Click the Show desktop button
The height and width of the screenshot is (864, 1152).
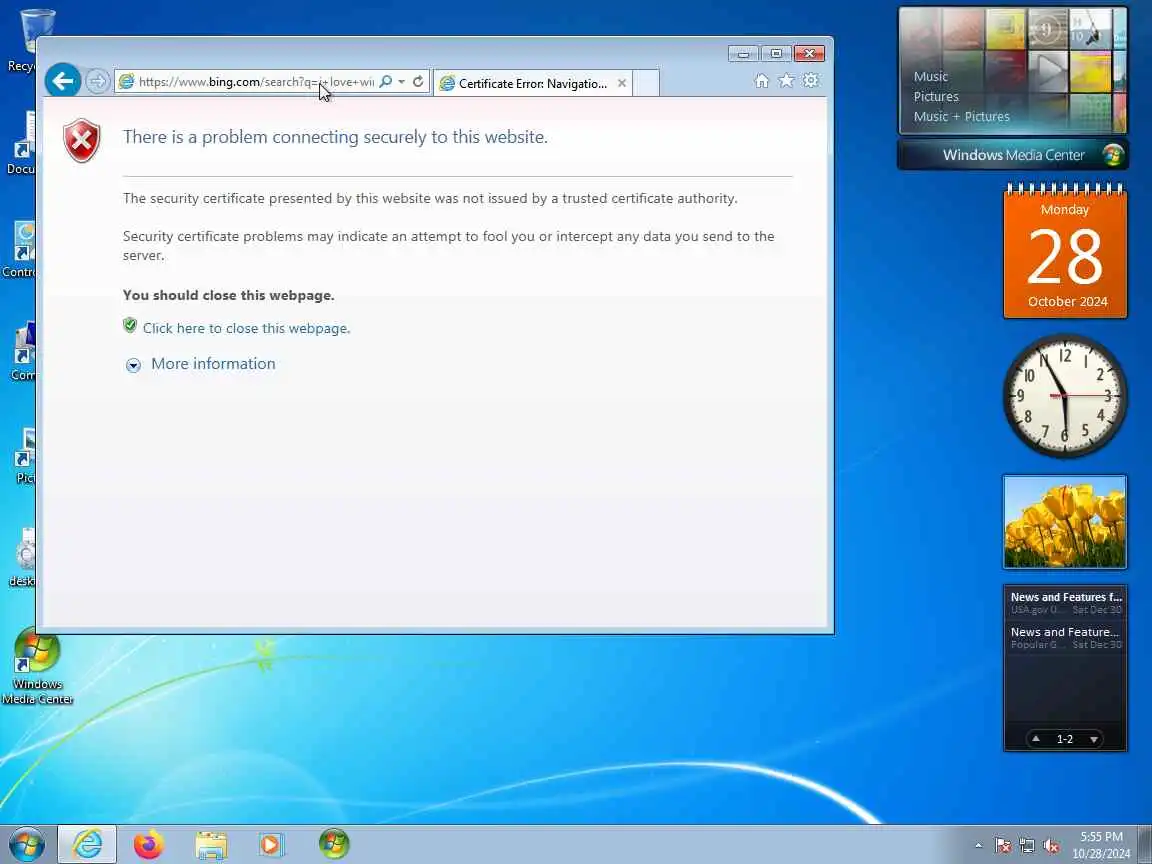pyautogui.click(x=1145, y=845)
